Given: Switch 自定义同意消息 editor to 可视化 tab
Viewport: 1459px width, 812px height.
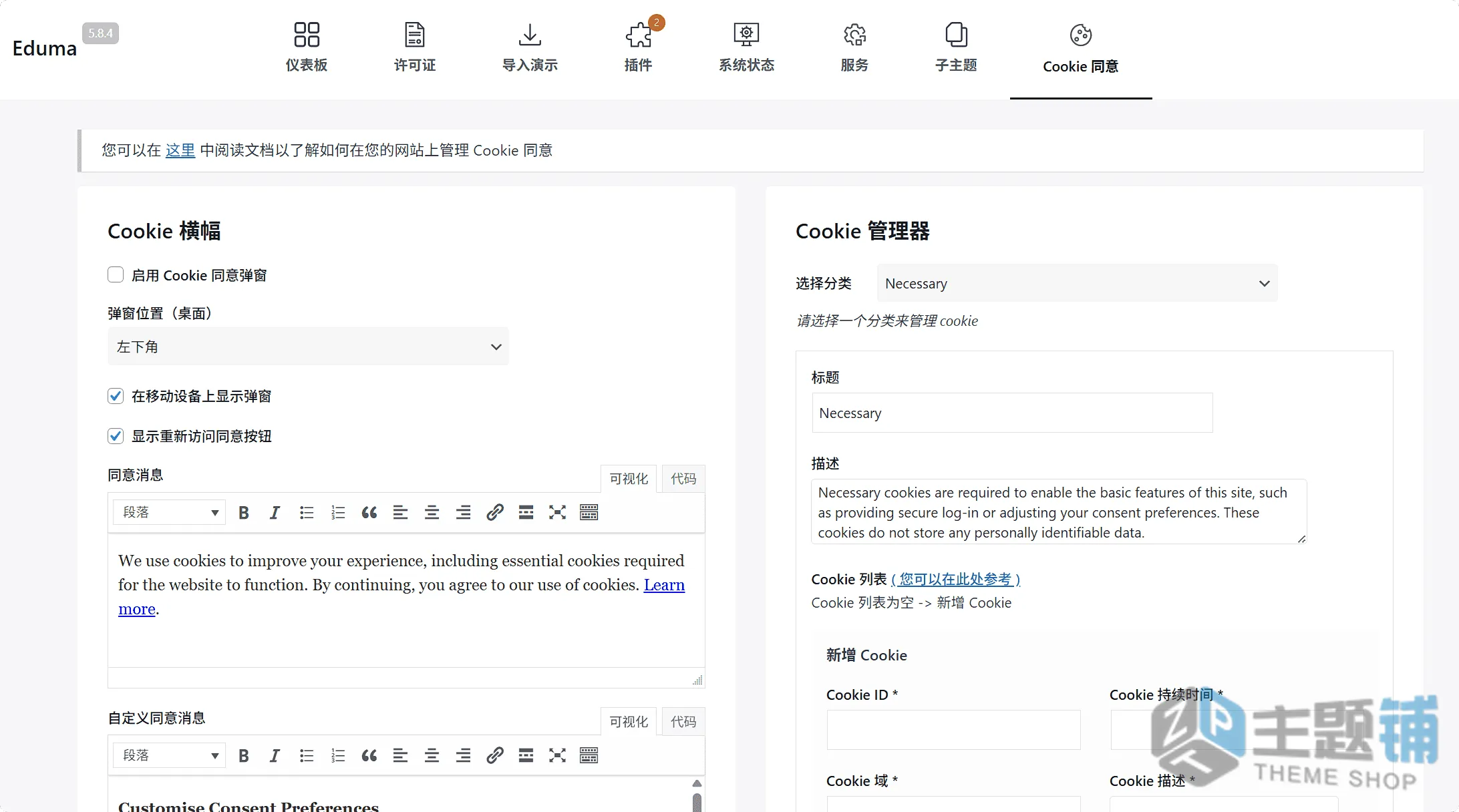Looking at the screenshot, I should [x=629, y=722].
